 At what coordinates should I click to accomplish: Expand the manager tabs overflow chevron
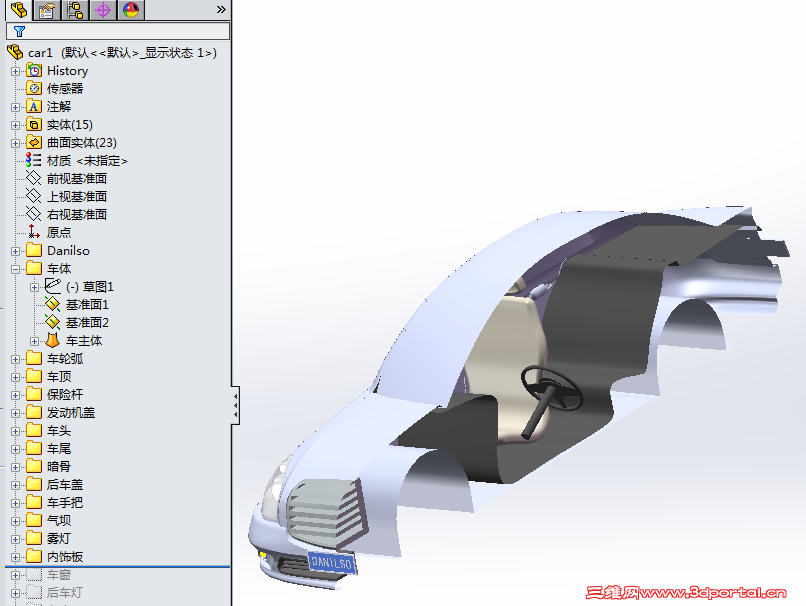click(221, 9)
